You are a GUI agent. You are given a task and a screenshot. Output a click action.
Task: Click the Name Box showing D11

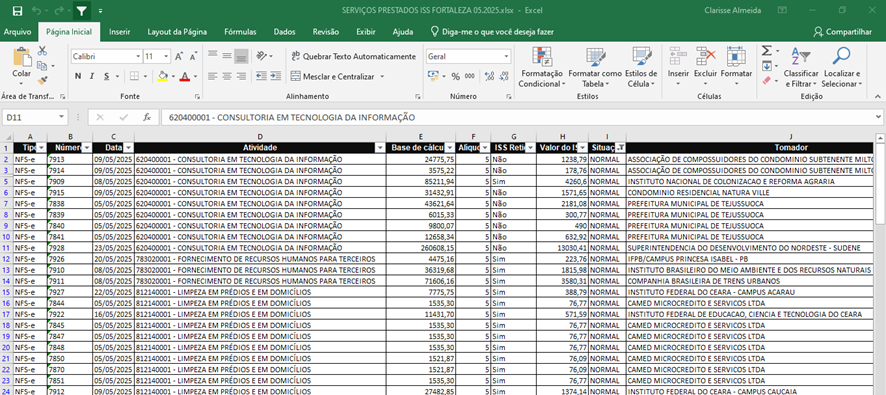tap(29, 118)
